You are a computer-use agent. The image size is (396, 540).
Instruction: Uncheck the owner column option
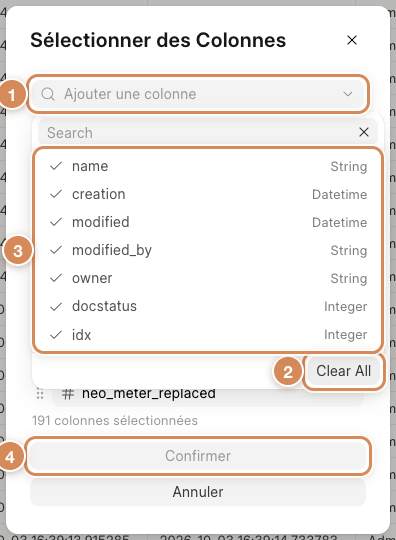[208, 278]
